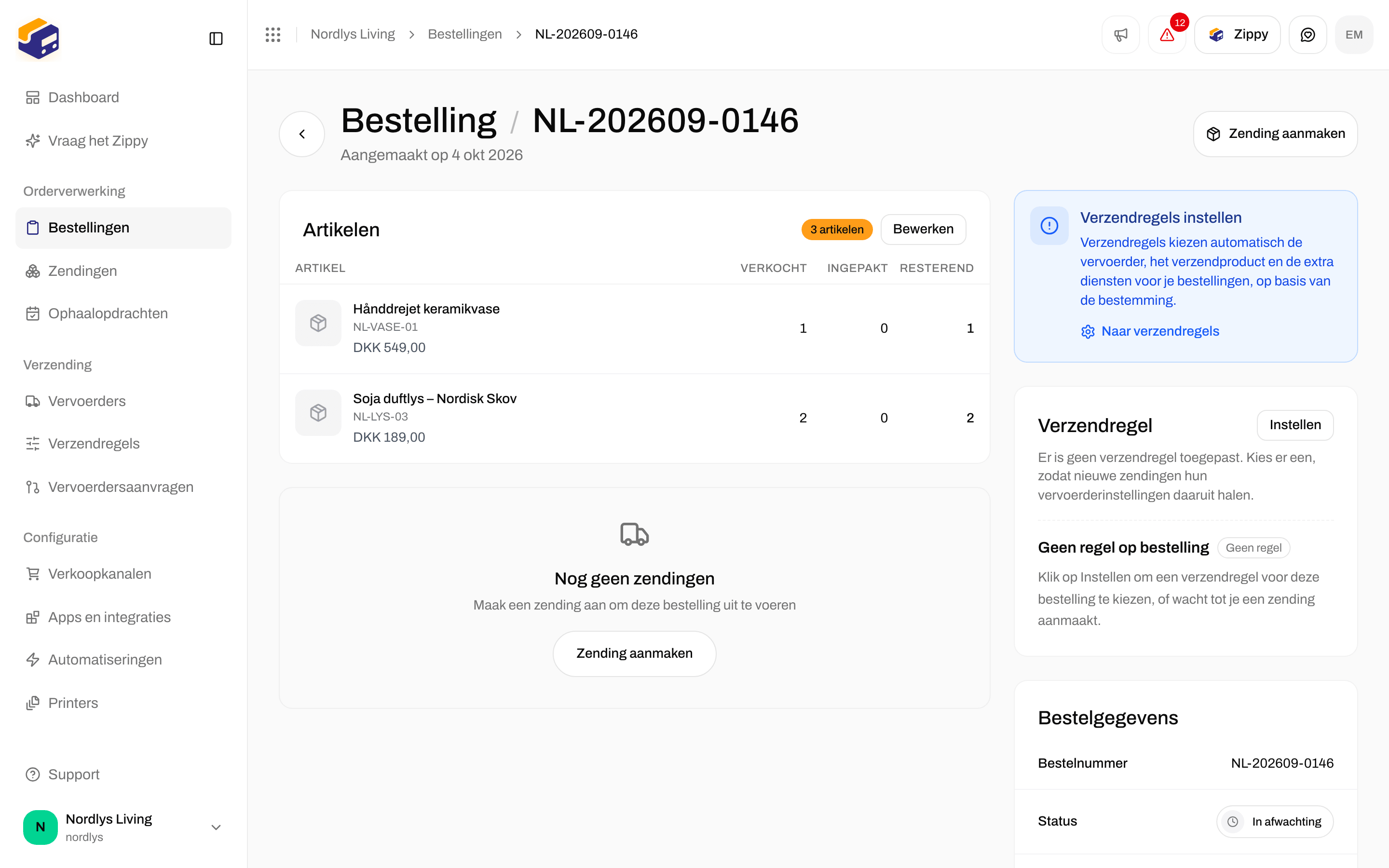The height and width of the screenshot is (868, 1389).
Task: Click the Geen regel badge
Action: pyautogui.click(x=1253, y=548)
